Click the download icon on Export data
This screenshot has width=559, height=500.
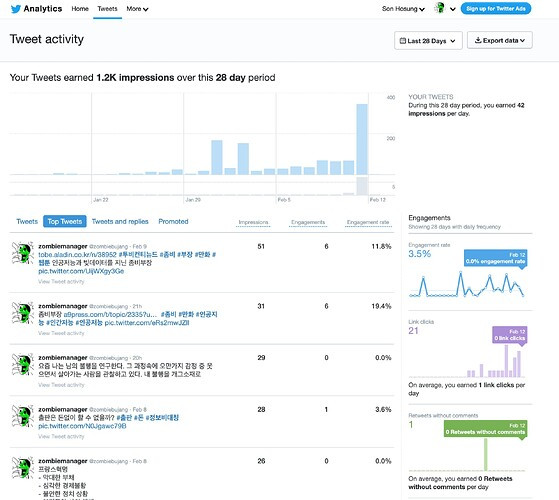coord(478,40)
